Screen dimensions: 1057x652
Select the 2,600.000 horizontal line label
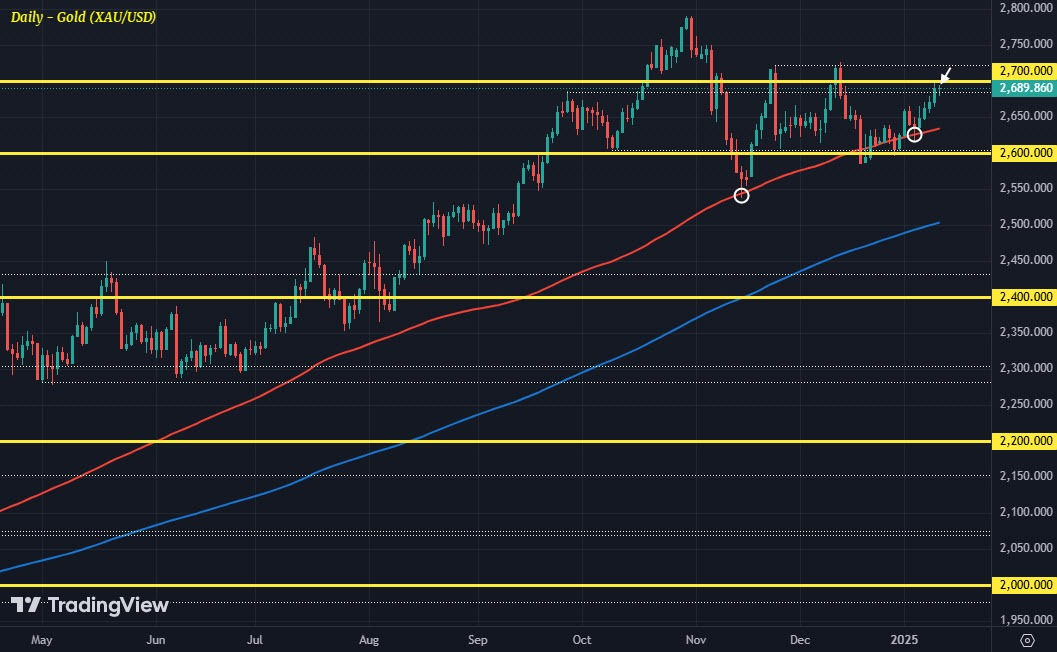[1024, 152]
